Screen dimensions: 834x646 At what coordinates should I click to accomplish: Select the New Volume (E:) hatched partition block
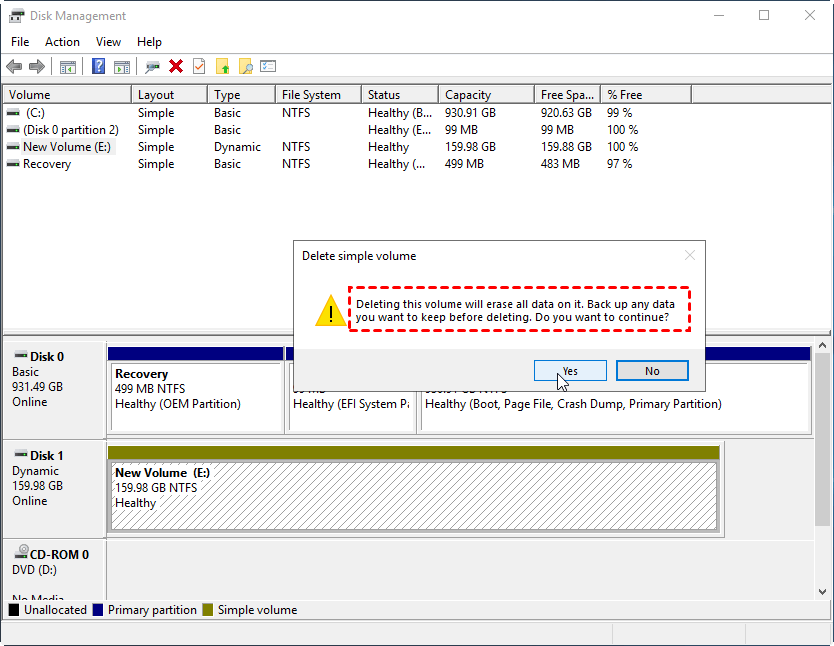(x=414, y=496)
